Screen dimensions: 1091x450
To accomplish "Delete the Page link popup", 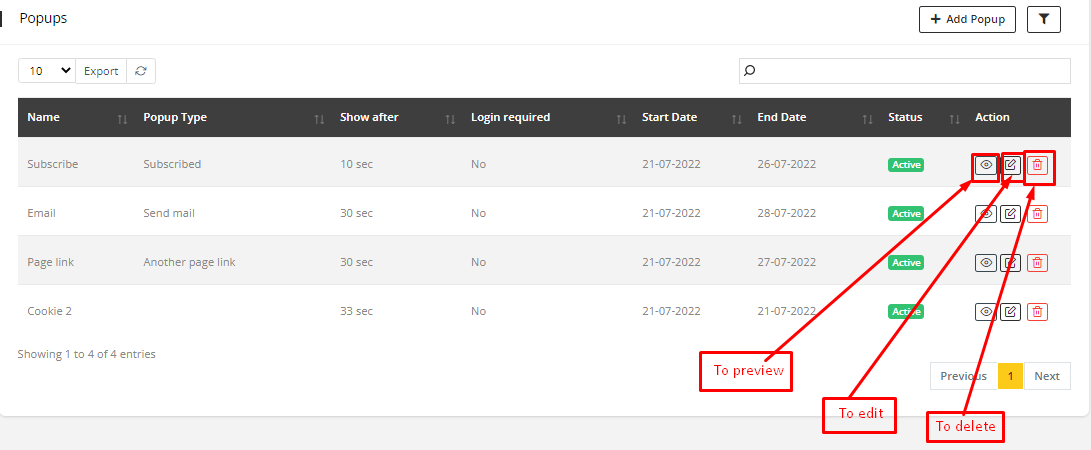I will pyautogui.click(x=1038, y=262).
